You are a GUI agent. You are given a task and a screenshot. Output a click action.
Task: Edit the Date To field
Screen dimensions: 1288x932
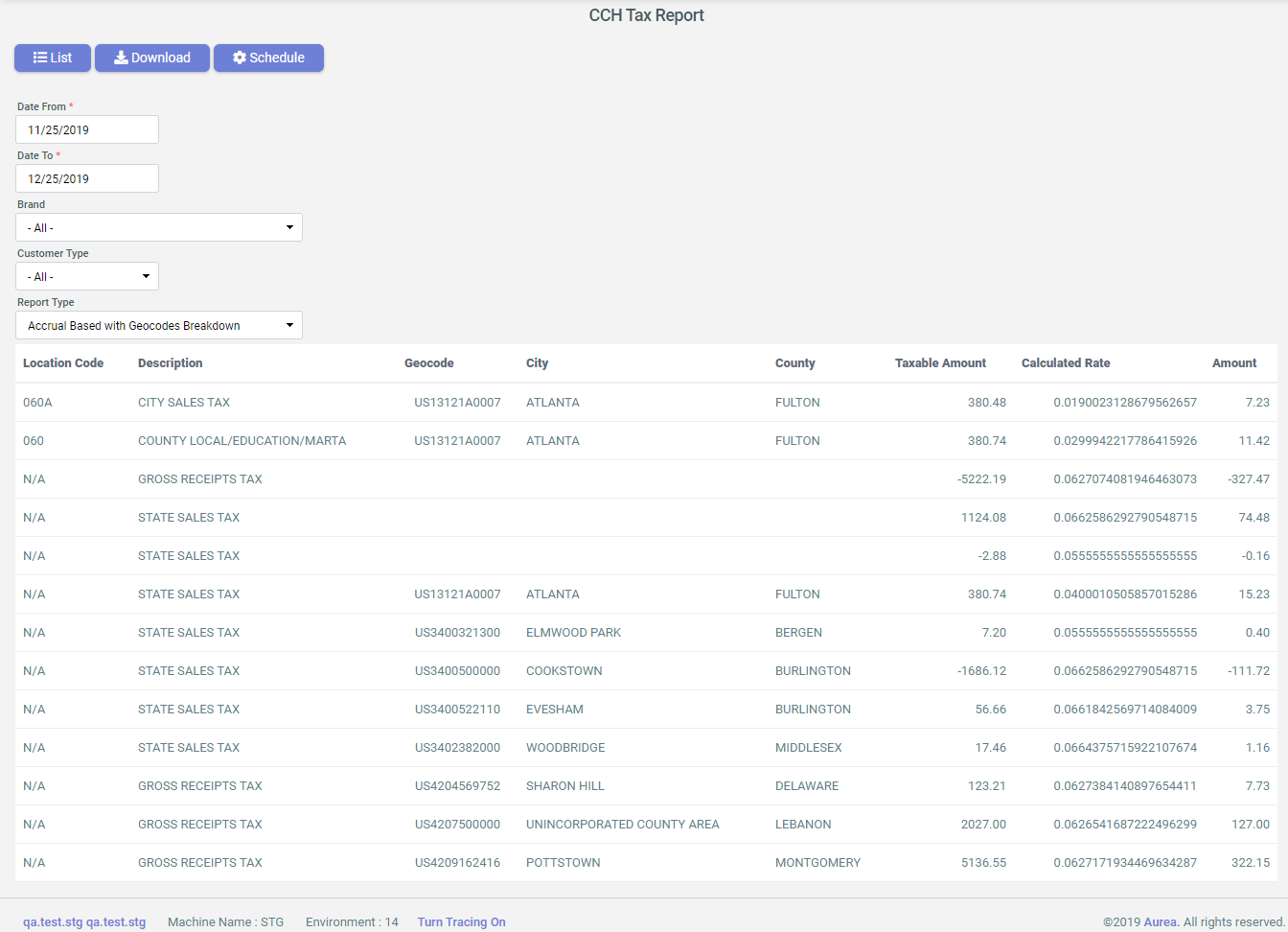(x=87, y=178)
